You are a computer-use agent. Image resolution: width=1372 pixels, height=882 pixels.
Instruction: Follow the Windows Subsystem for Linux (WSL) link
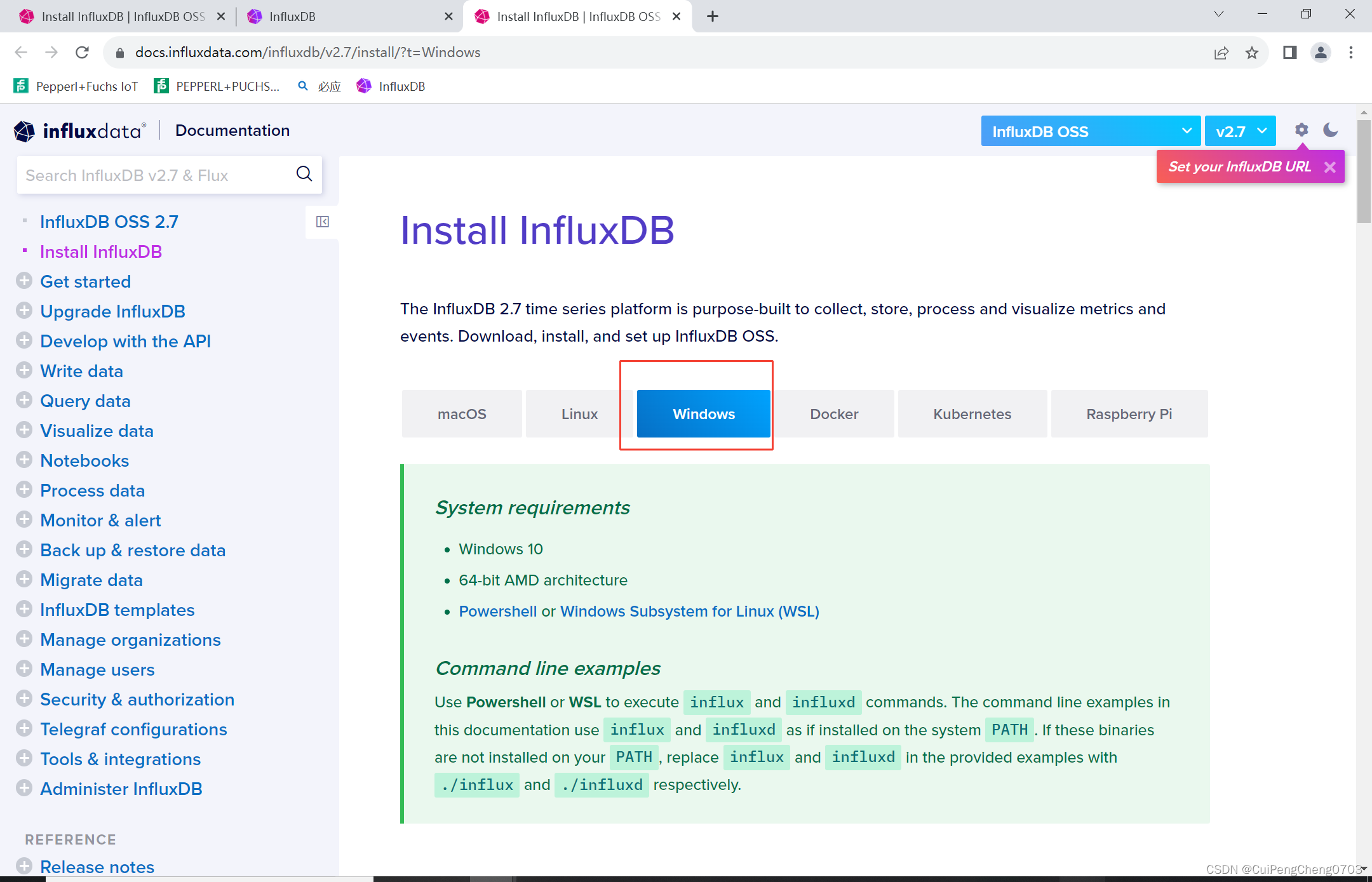point(689,611)
